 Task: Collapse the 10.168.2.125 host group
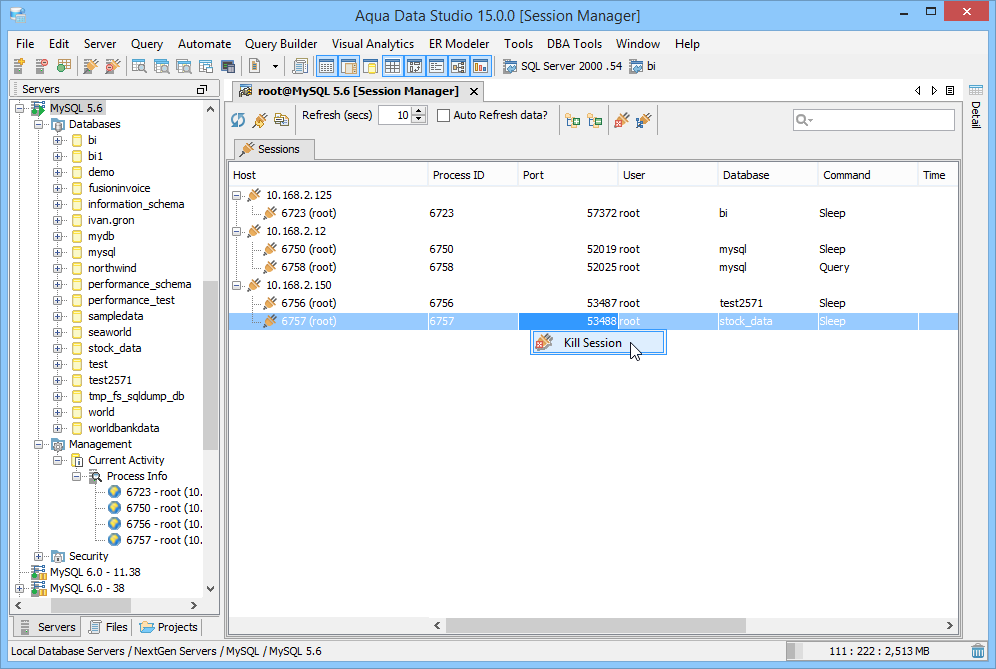coord(237,195)
